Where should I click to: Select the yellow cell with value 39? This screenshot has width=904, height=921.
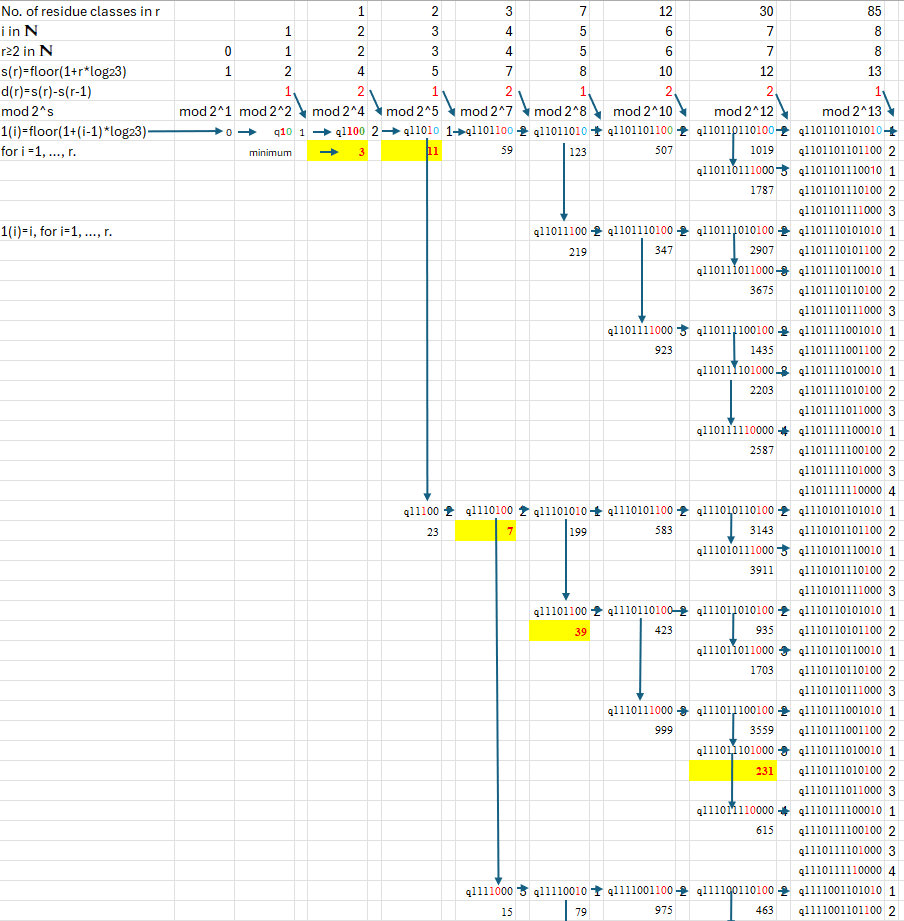point(559,631)
